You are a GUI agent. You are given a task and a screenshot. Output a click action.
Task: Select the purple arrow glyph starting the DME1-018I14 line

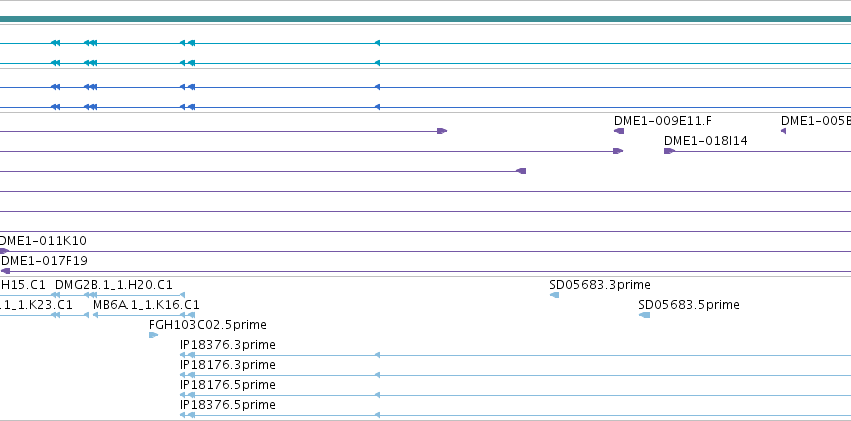(x=669, y=151)
